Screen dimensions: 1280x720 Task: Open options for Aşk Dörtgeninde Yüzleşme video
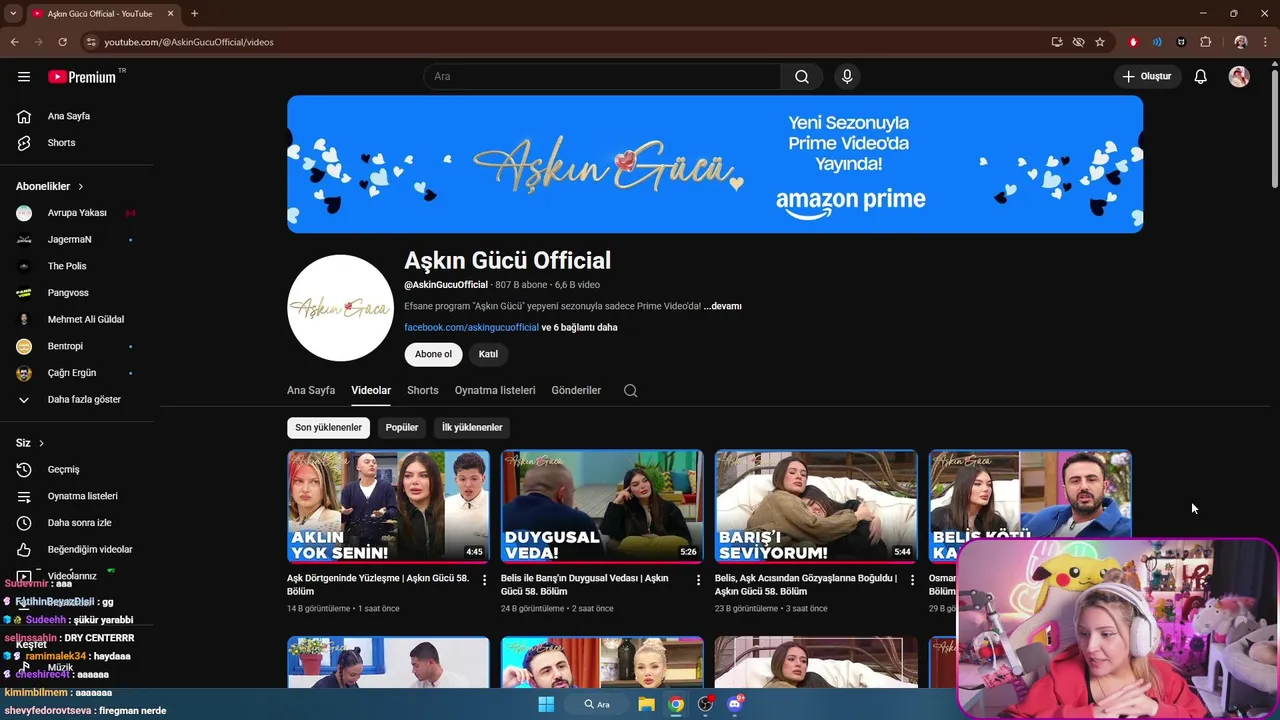tap(485, 580)
